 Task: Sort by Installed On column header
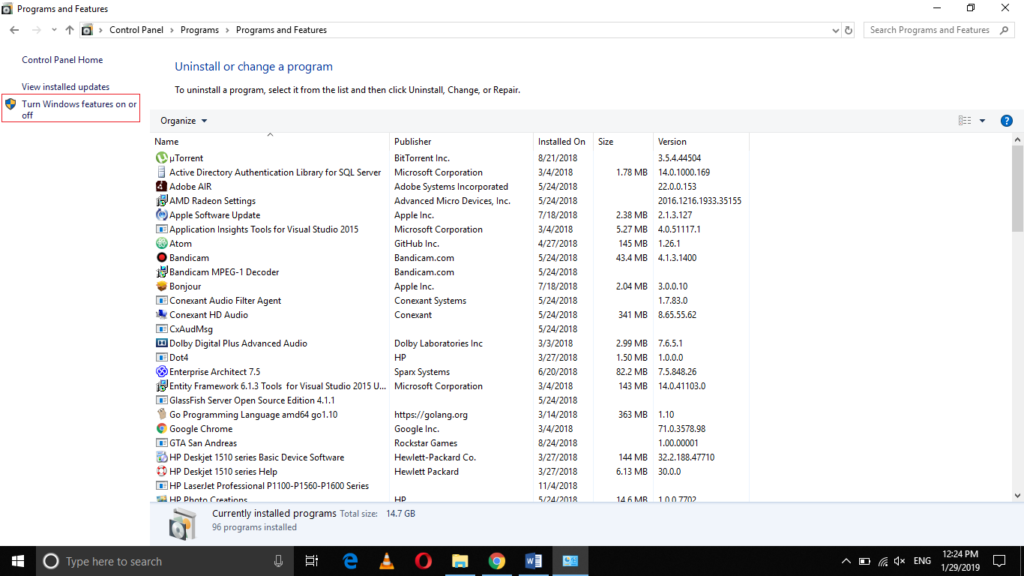(x=563, y=141)
